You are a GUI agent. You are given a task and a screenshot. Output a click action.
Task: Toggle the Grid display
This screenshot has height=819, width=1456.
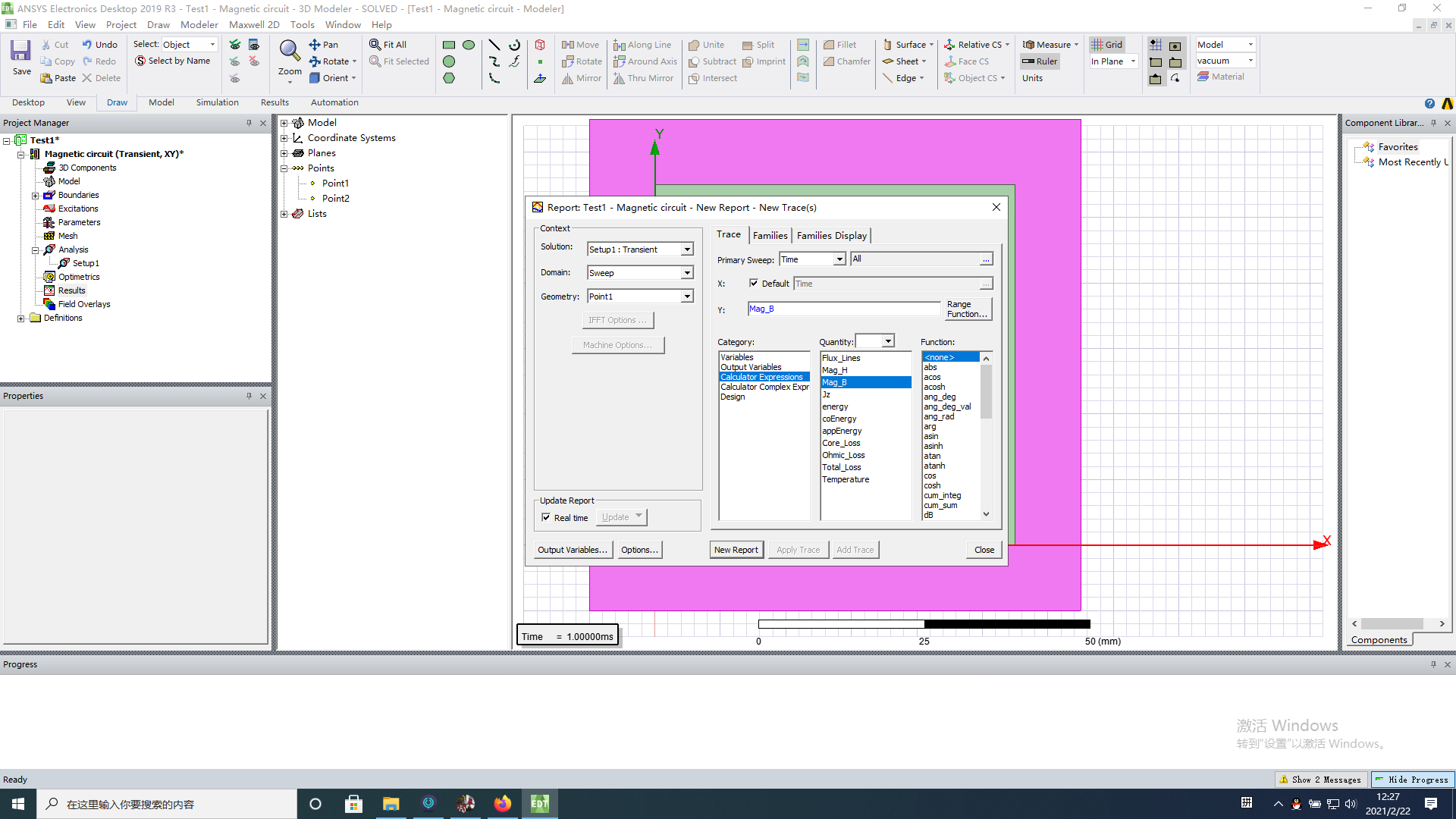point(1107,44)
